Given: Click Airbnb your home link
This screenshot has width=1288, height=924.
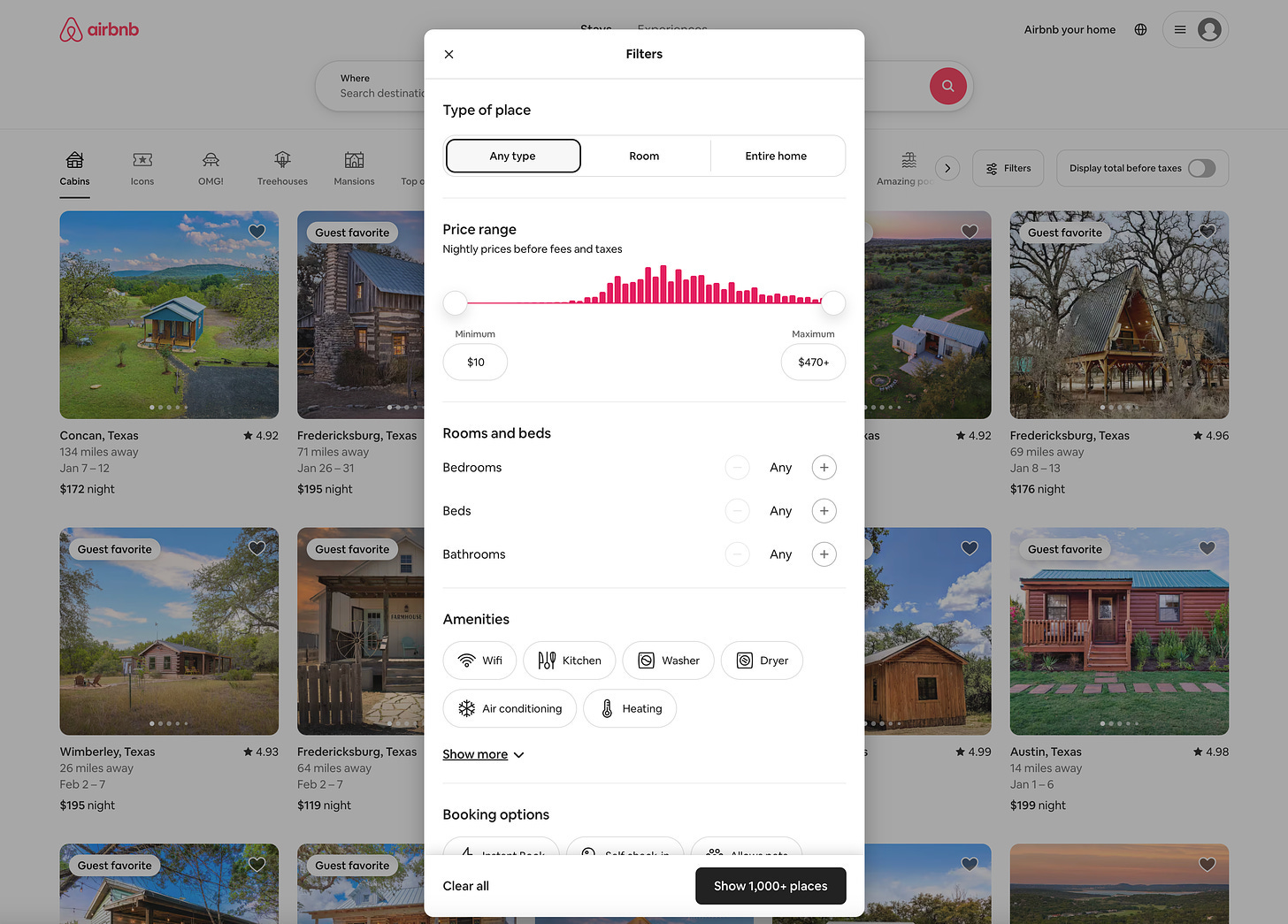Looking at the screenshot, I should point(1069,29).
